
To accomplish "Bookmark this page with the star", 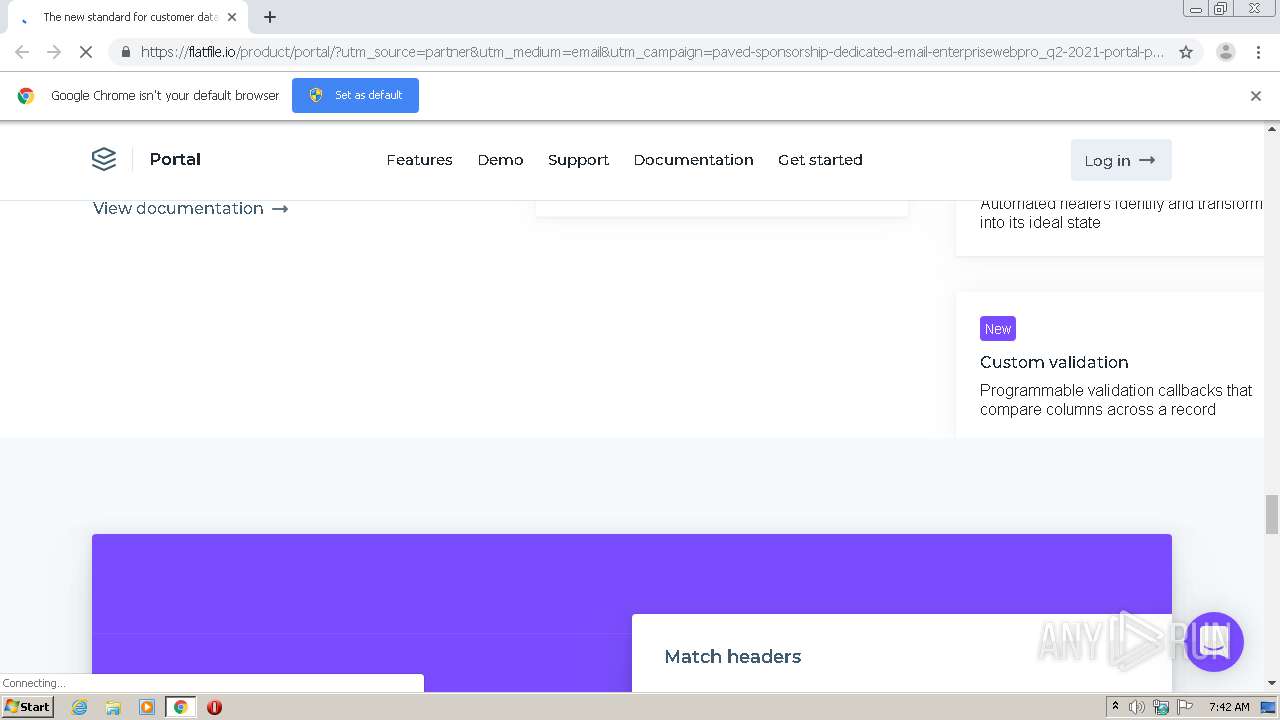I will [x=1186, y=52].
